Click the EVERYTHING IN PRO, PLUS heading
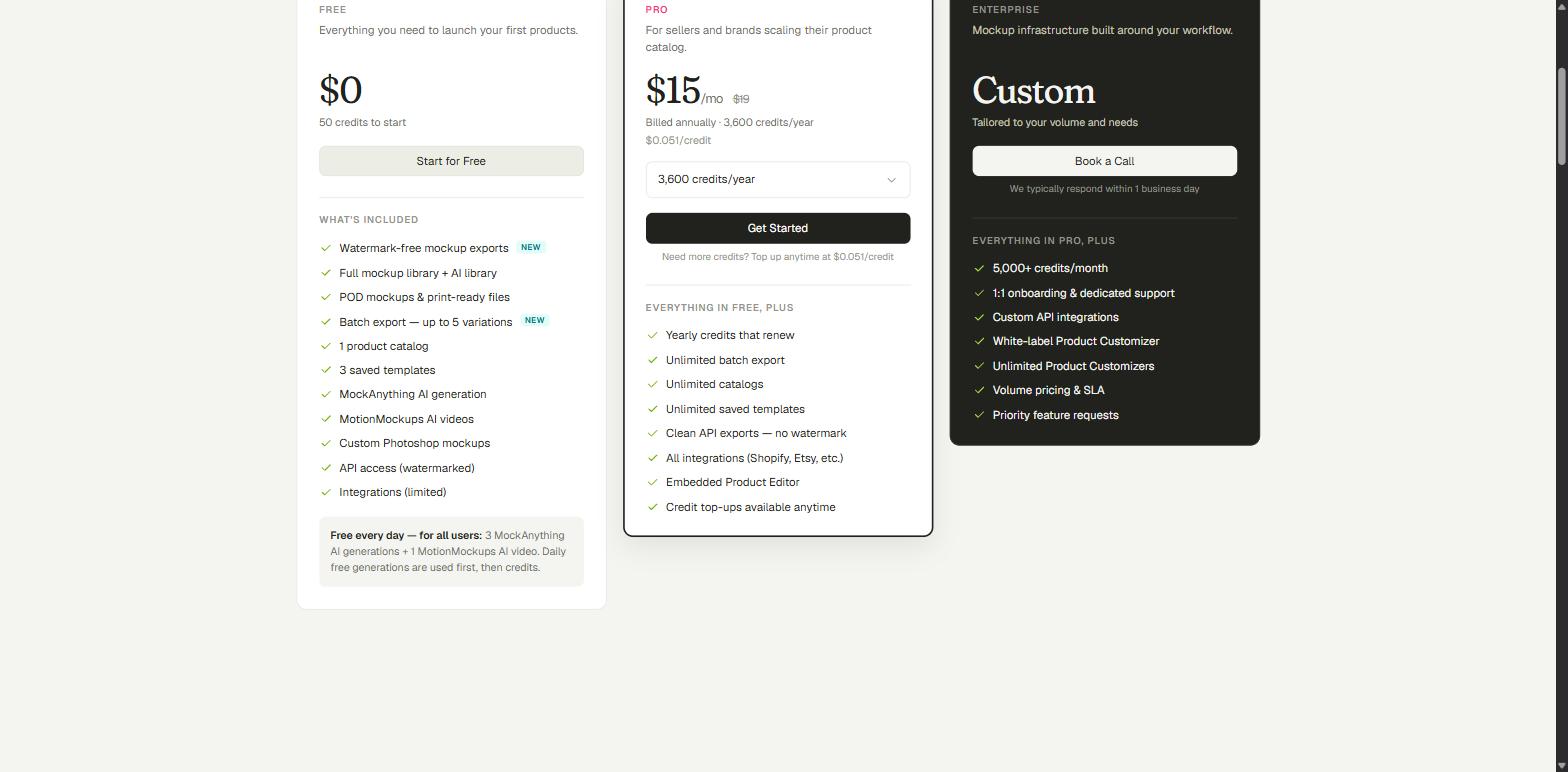Viewport: 1568px width, 772px height. pyautogui.click(x=1044, y=241)
